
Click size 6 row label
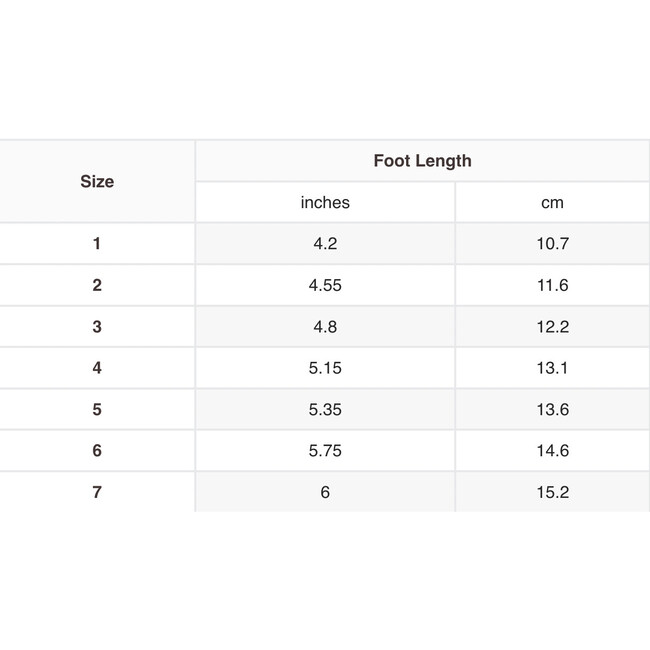[x=97, y=451]
